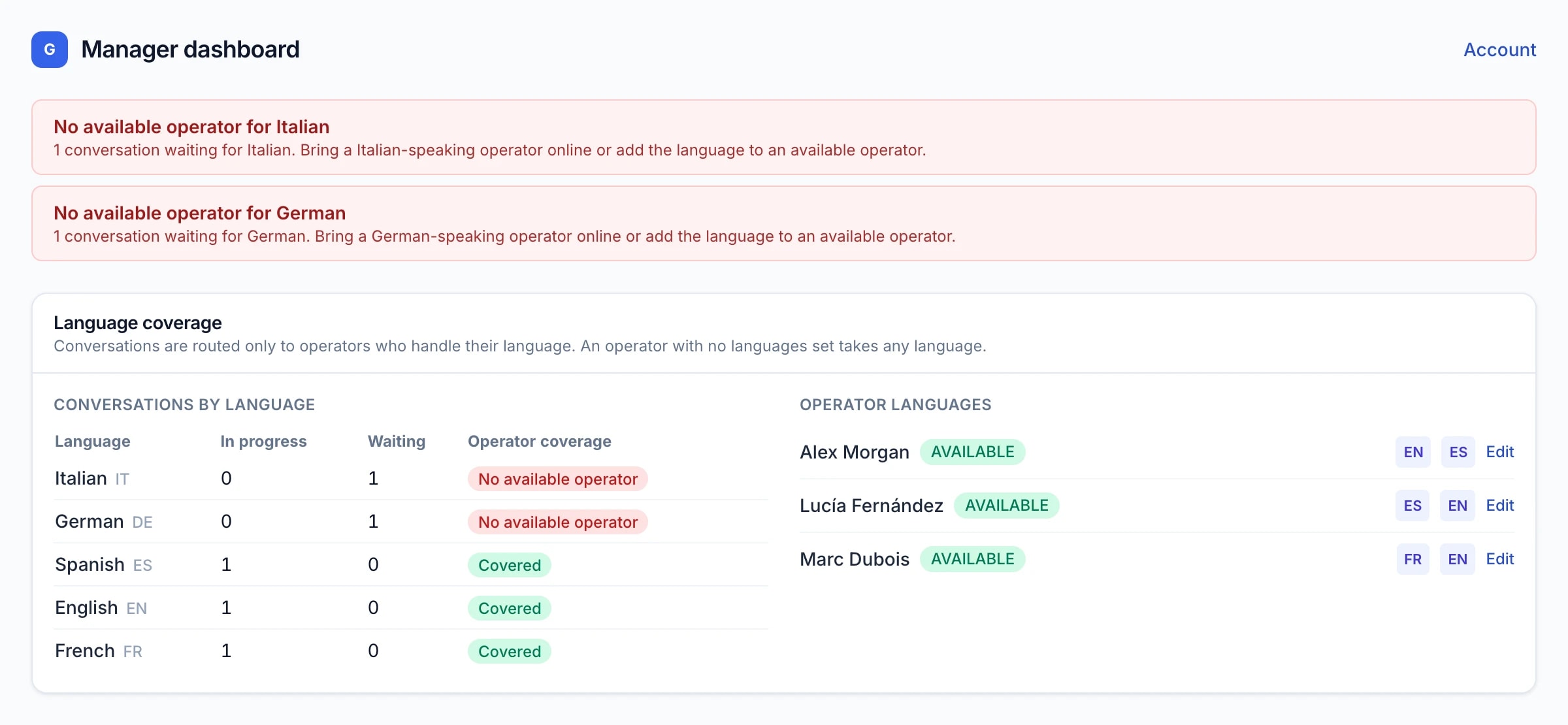Click the Alex Morgan operator name
1568x725 pixels.
(855, 452)
